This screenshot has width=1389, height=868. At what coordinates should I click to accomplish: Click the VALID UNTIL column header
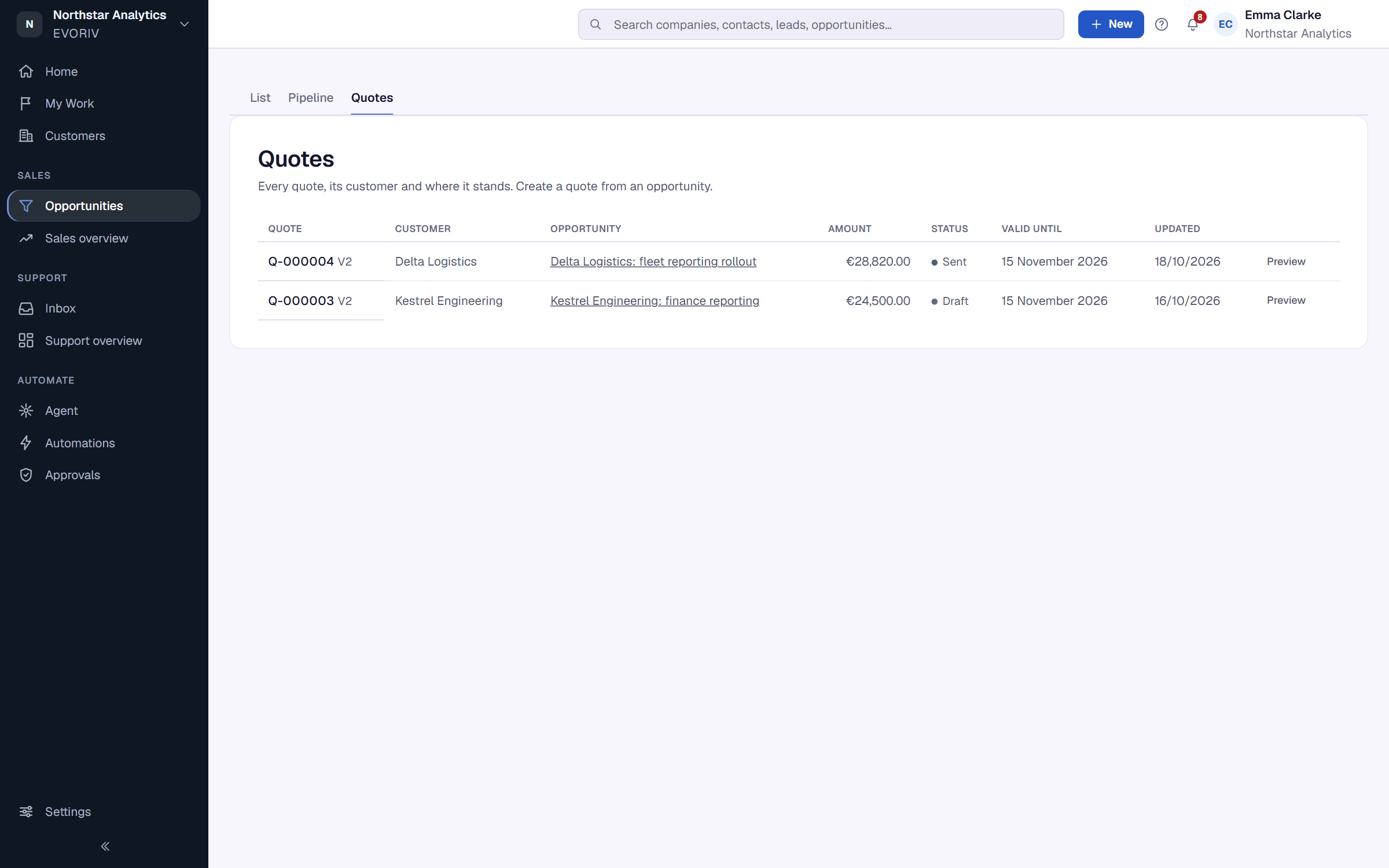[1031, 229]
